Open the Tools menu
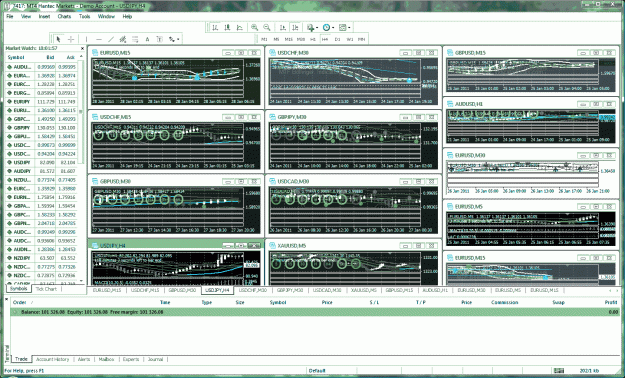This screenshot has height=378, width=625. (x=85, y=16)
